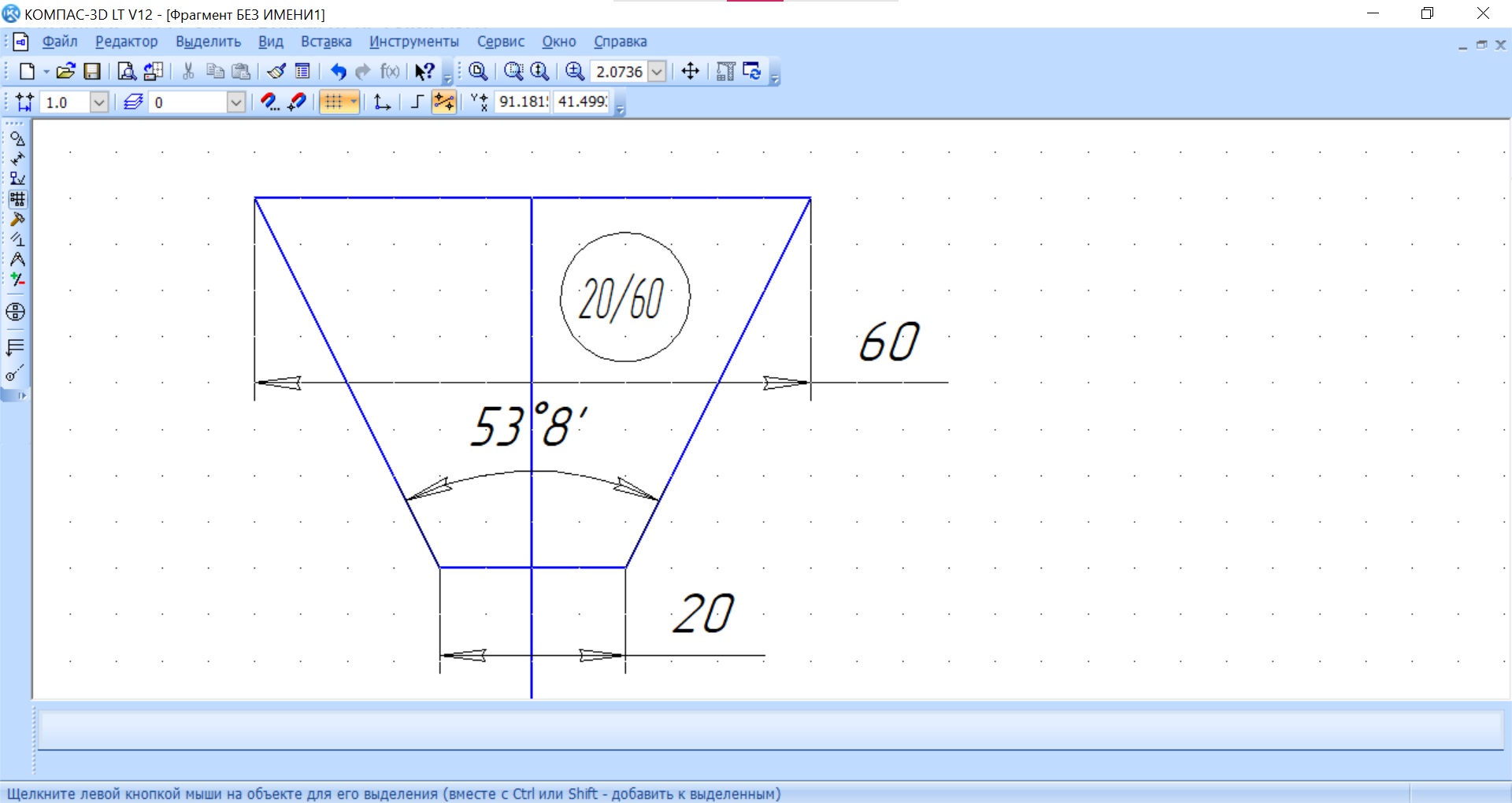Screen dimensions: 1512x803
Task: Click the Zoom In/Out dynamic icon
Action: coord(540,72)
